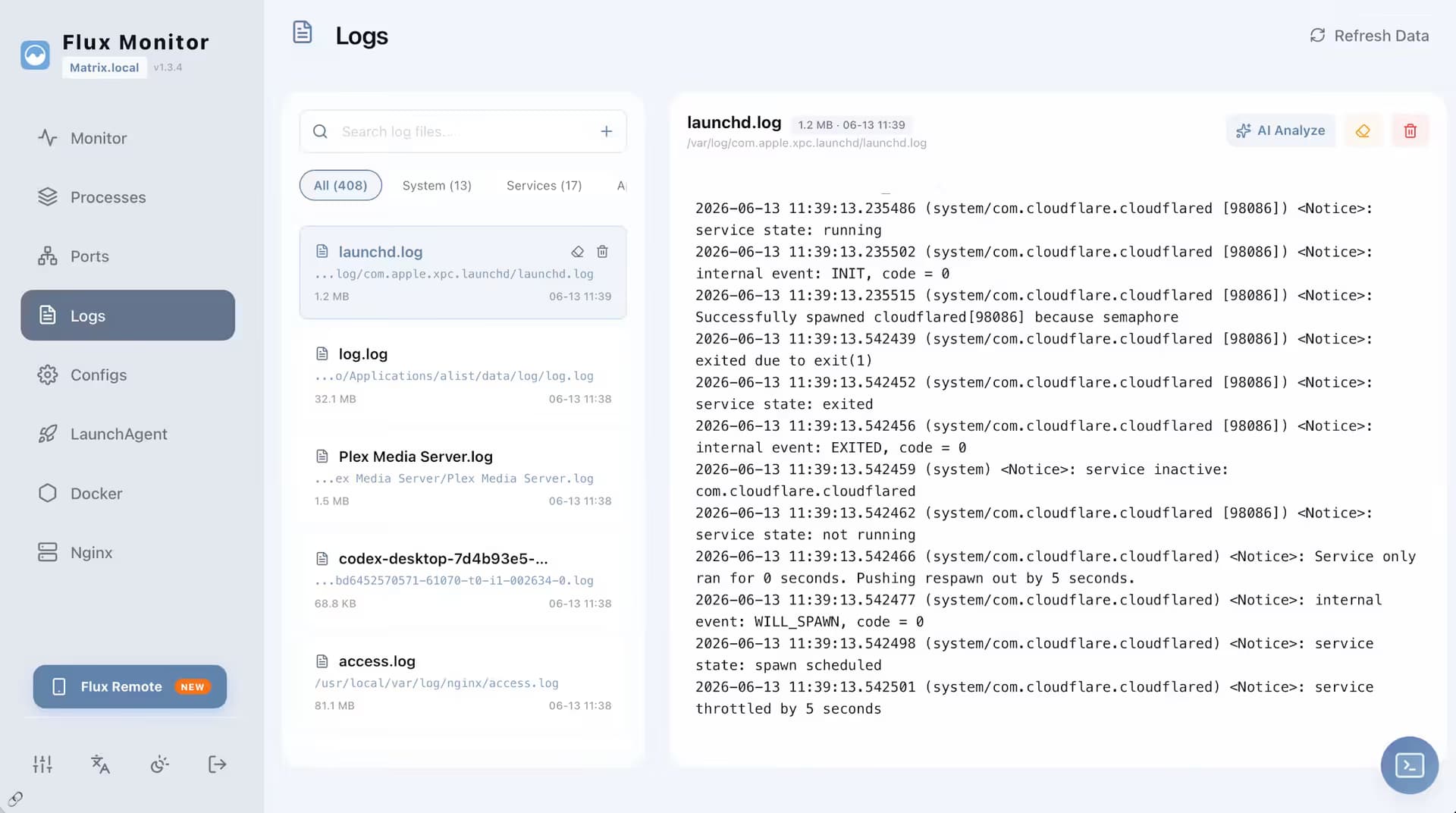
Task: Click the Matrix.local host badge
Action: click(x=105, y=67)
